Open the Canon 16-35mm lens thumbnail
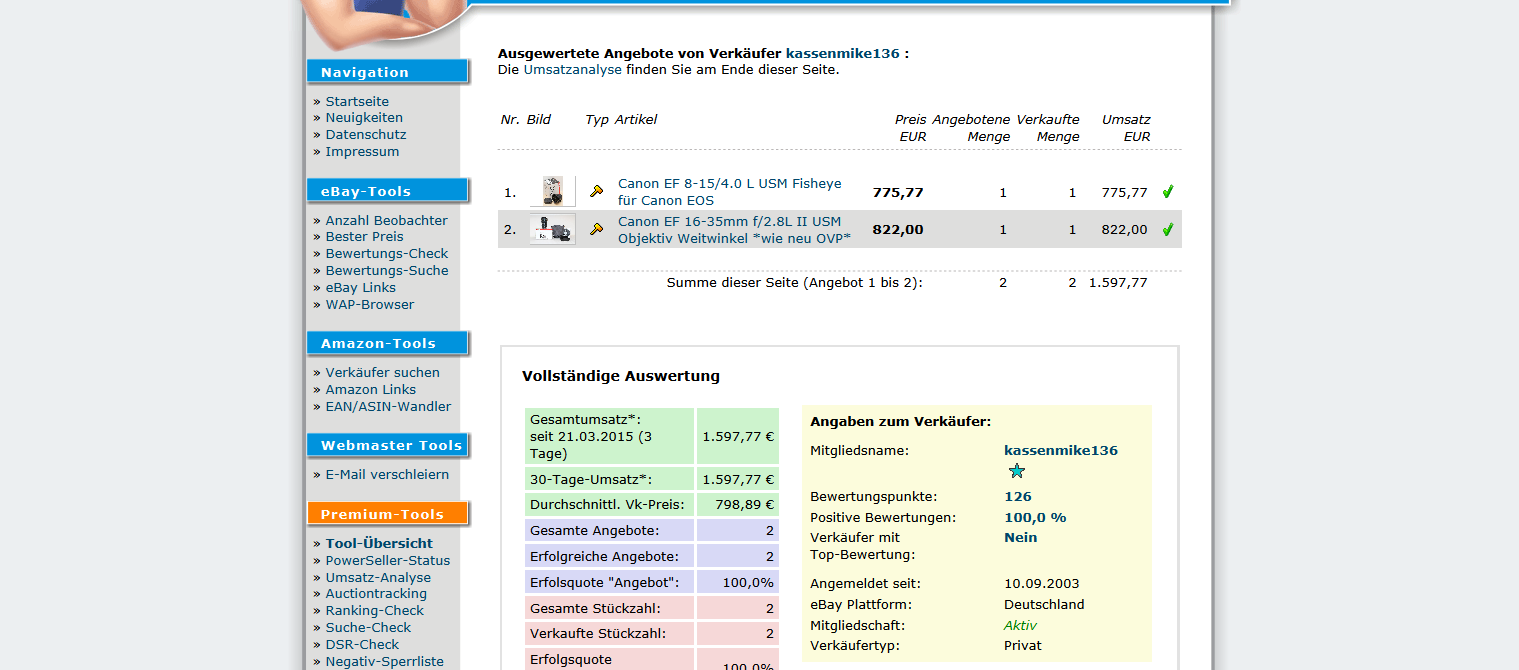The width and height of the screenshot is (1519, 670). pyautogui.click(x=552, y=229)
